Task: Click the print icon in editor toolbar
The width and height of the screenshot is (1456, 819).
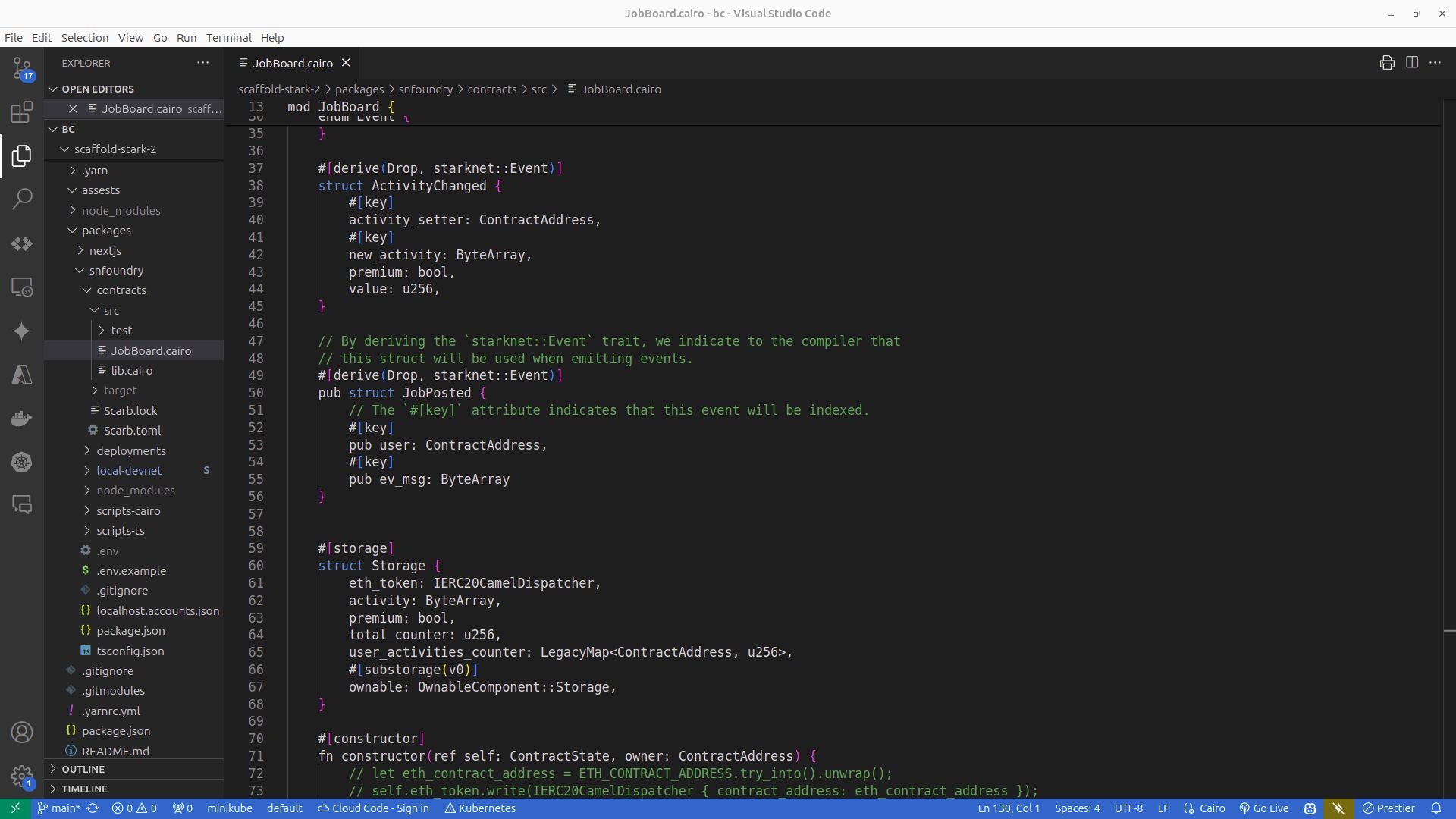Action: coord(1387,63)
